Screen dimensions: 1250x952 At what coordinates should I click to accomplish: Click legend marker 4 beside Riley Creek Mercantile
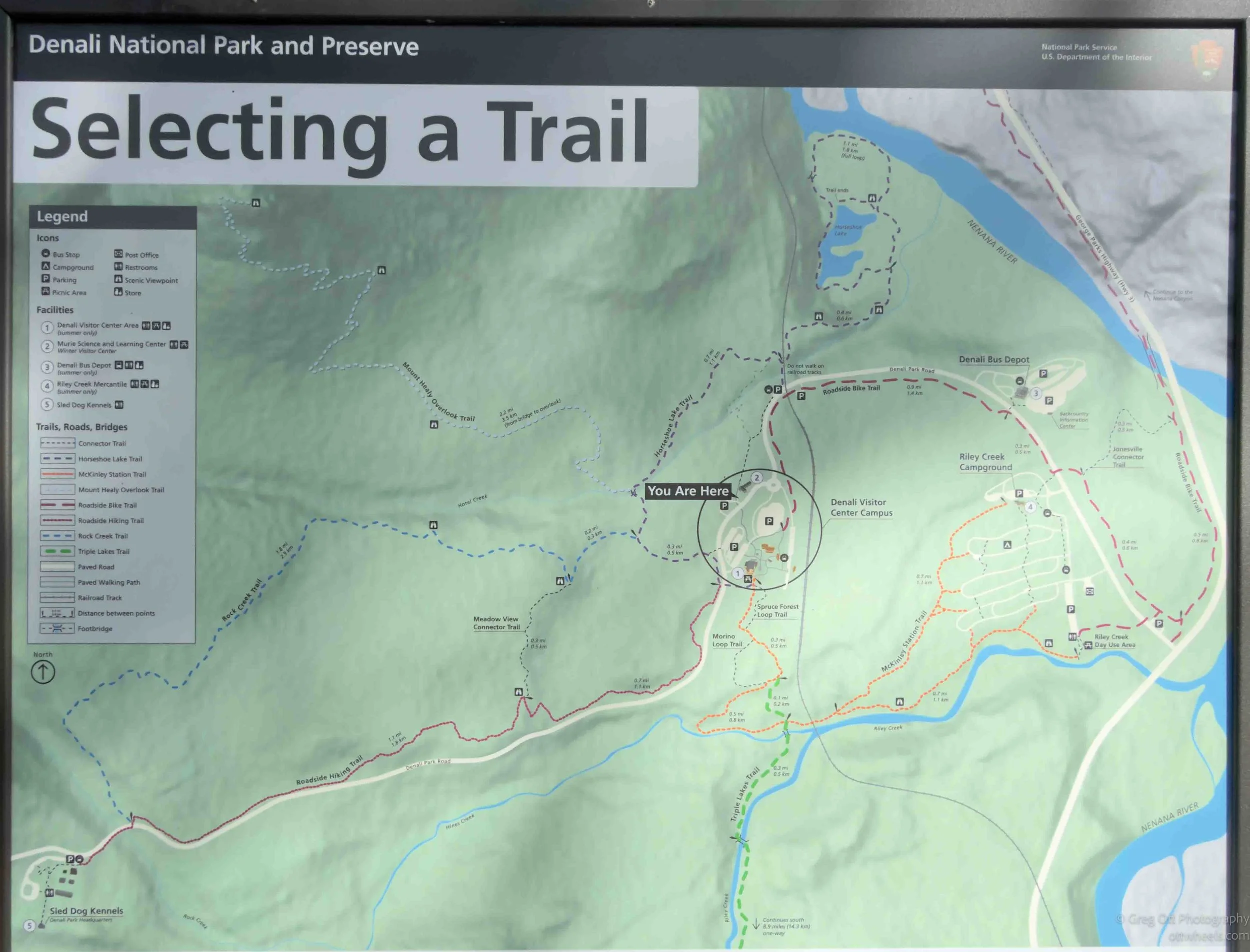point(47,386)
